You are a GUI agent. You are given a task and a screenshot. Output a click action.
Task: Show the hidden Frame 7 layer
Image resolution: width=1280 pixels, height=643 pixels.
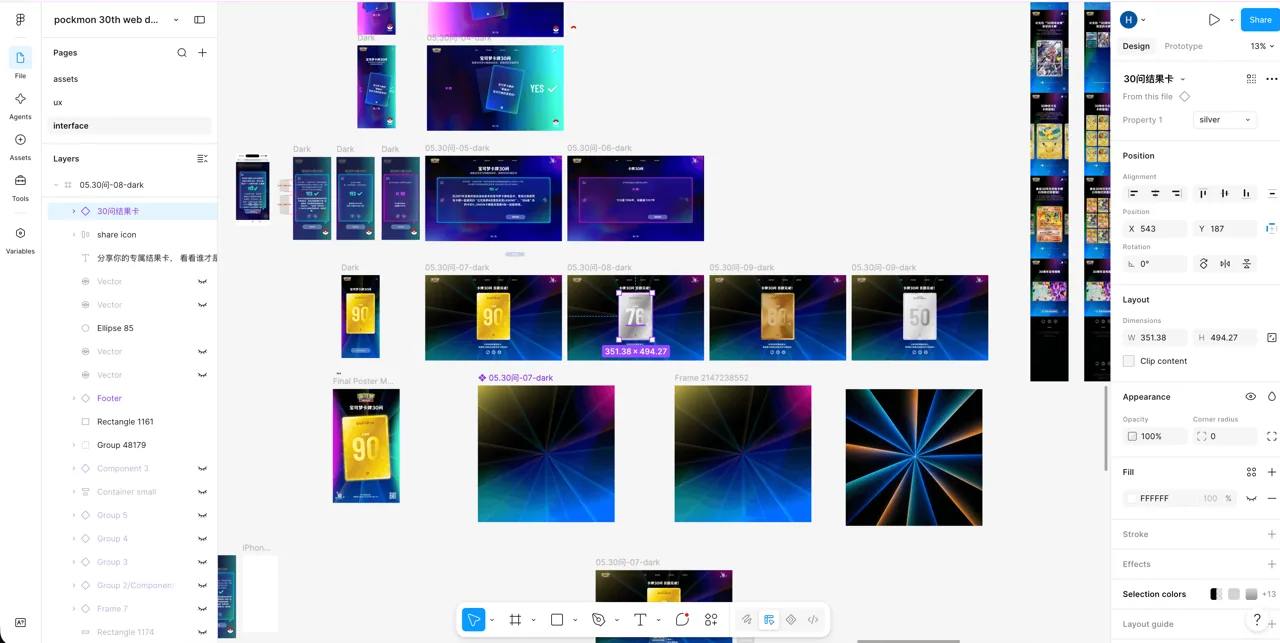pos(202,609)
